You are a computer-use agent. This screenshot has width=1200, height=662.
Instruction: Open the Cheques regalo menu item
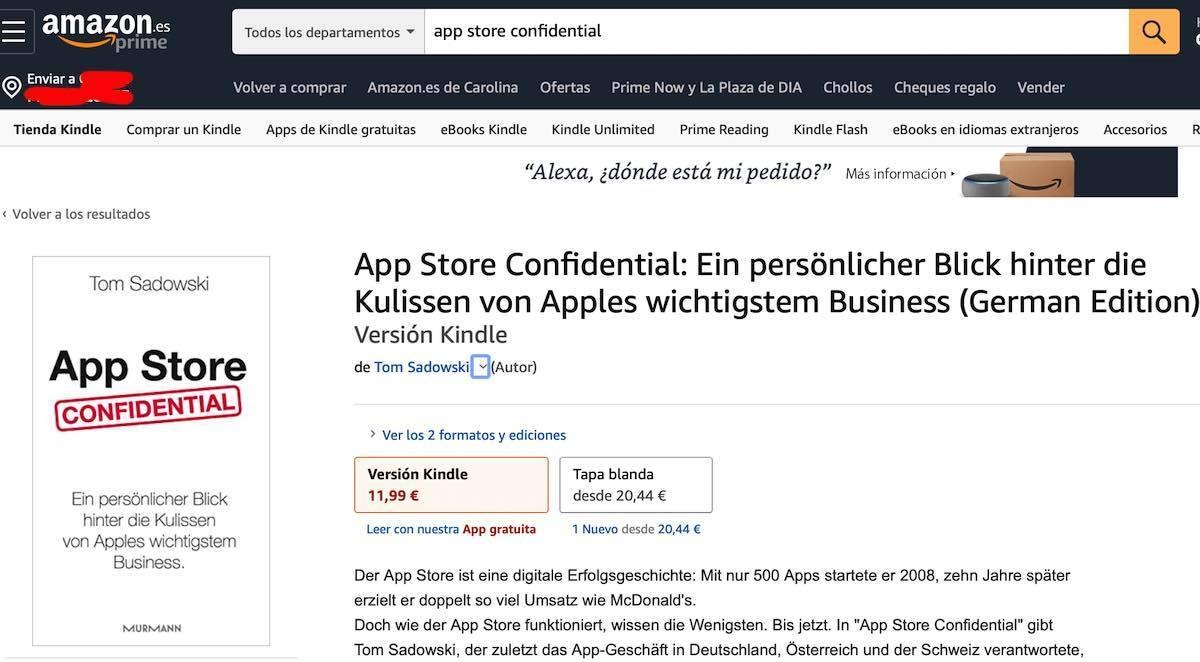point(945,87)
